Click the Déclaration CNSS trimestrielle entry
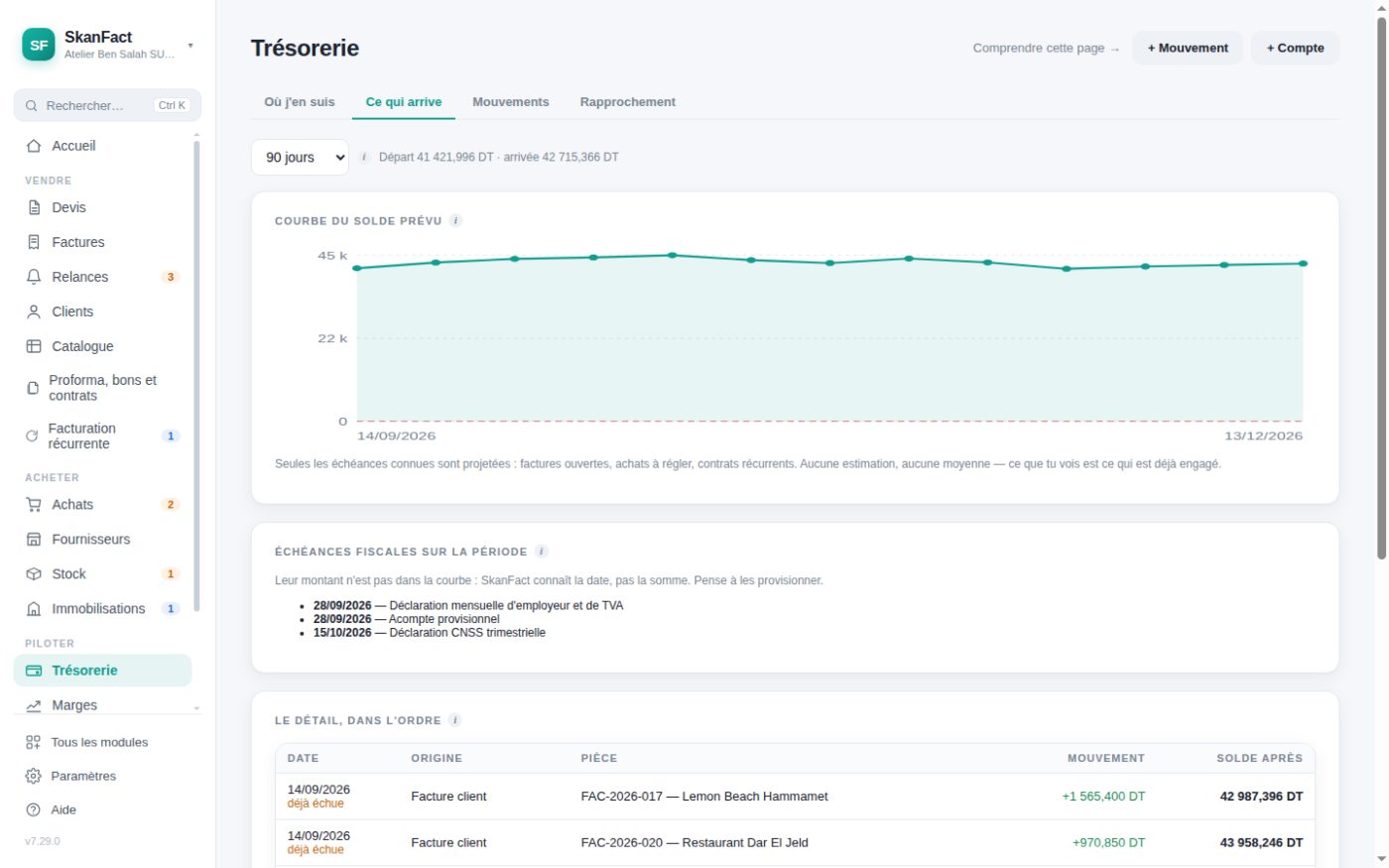Image resolution: width=1389 pixels, height=868 pixels. 430,633
